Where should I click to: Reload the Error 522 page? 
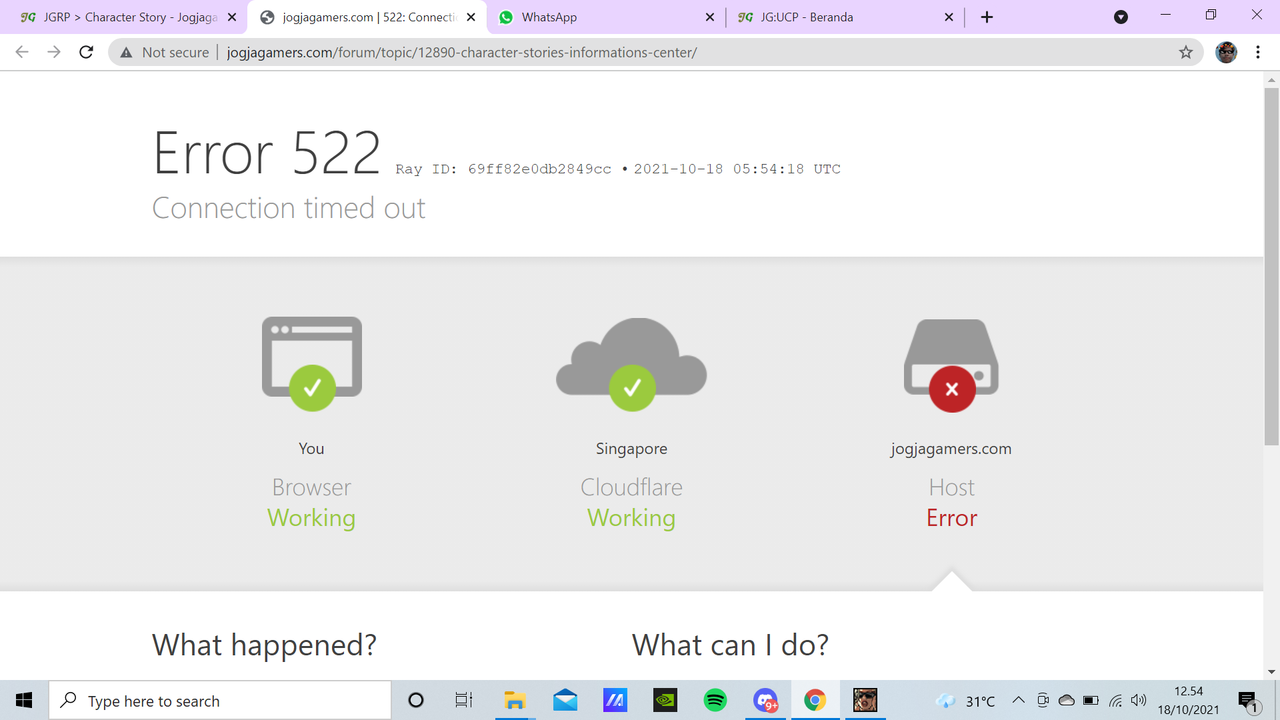(86, 52)
